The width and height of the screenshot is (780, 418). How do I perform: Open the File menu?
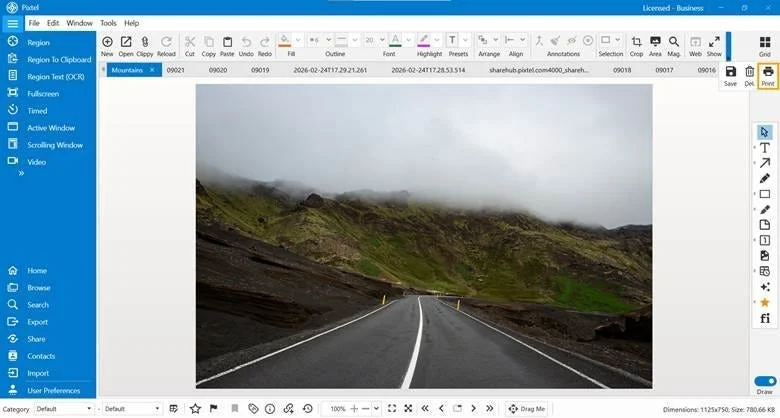coord(34,23)
